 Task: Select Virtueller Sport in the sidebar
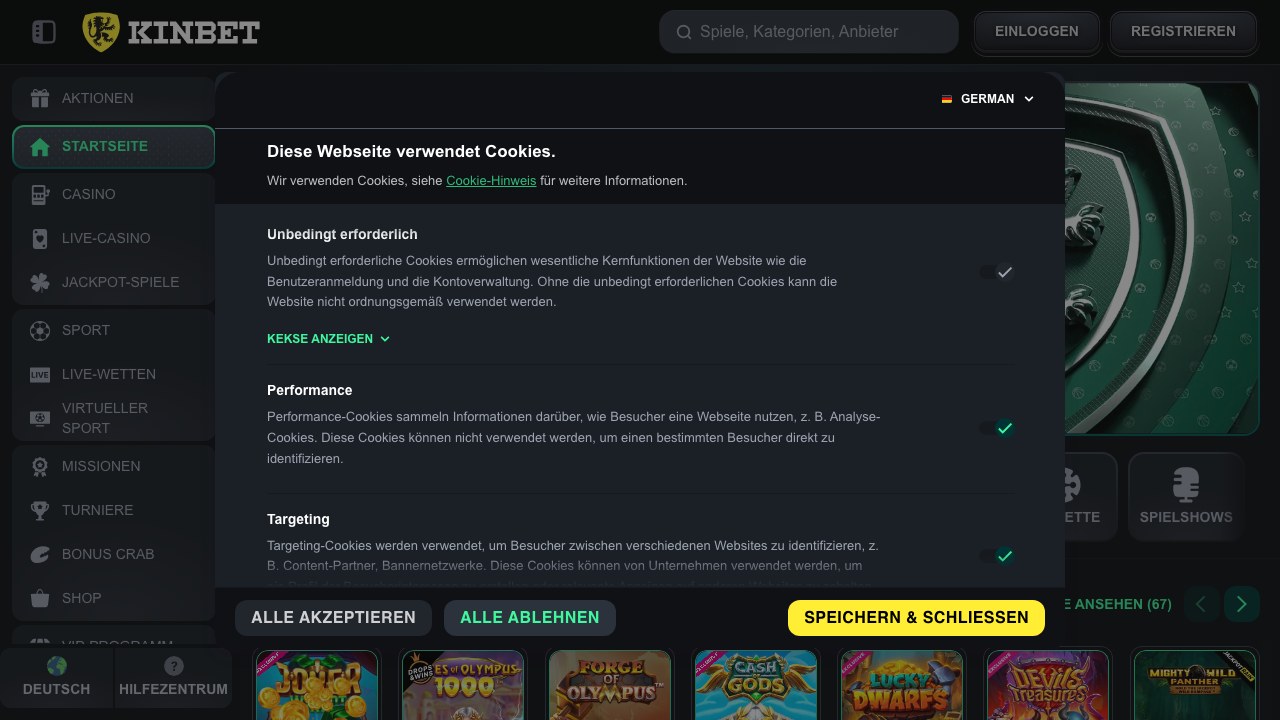[114, 418]
